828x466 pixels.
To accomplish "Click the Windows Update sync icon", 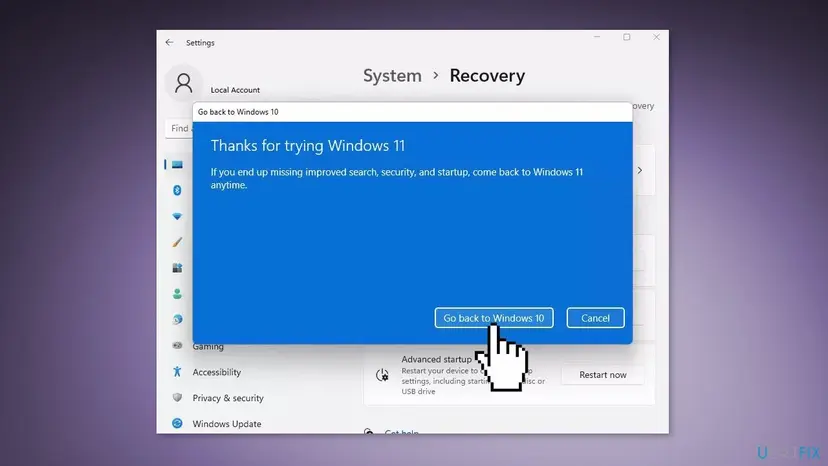I will tap(177, 423).
